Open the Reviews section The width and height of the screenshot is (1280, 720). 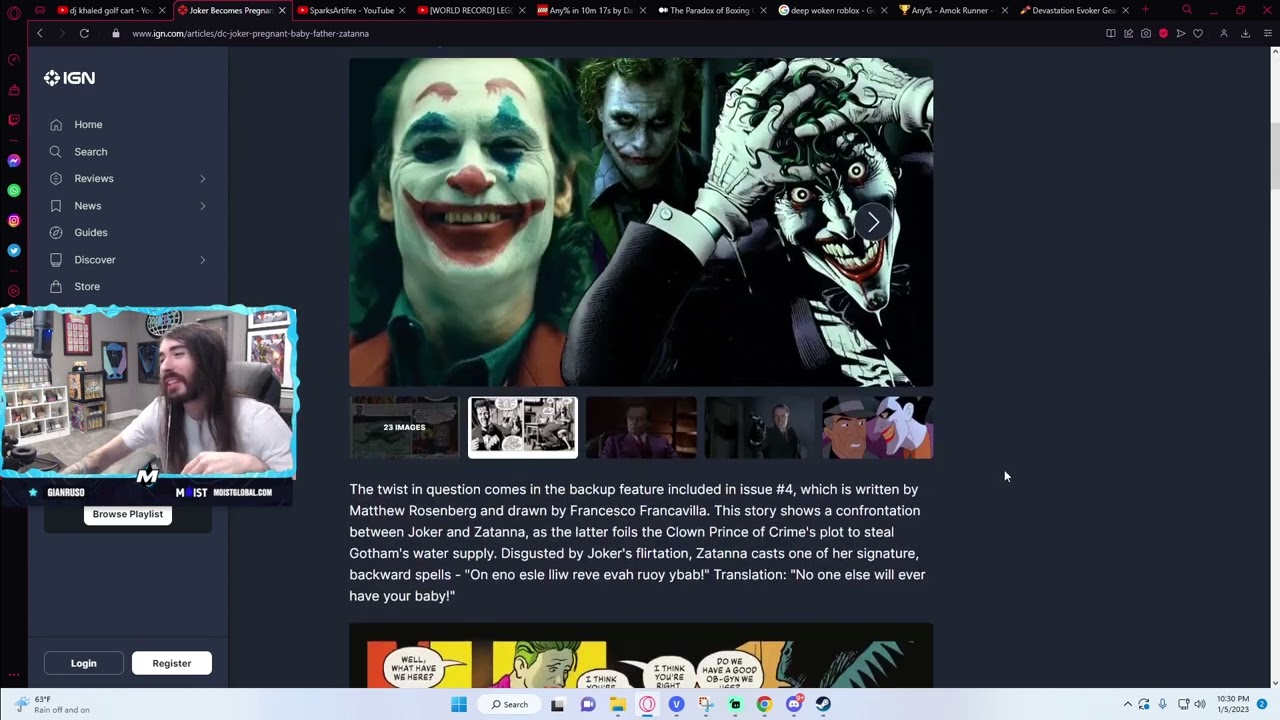[94, 179]
